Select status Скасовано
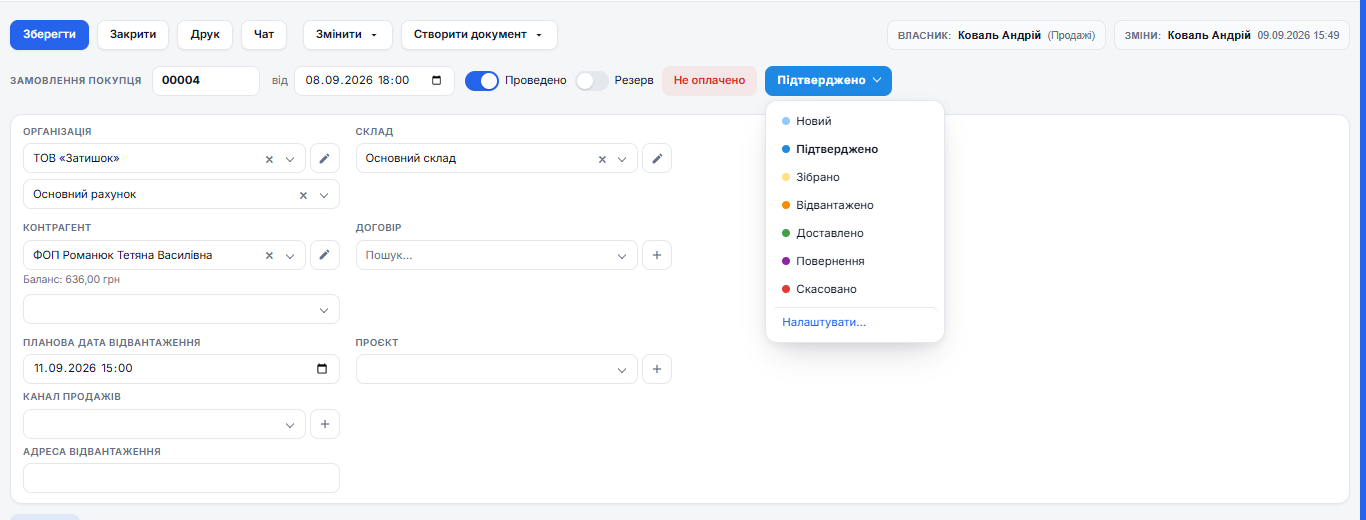Screen dimensions: 1366x520 click(x=855, y=289)
